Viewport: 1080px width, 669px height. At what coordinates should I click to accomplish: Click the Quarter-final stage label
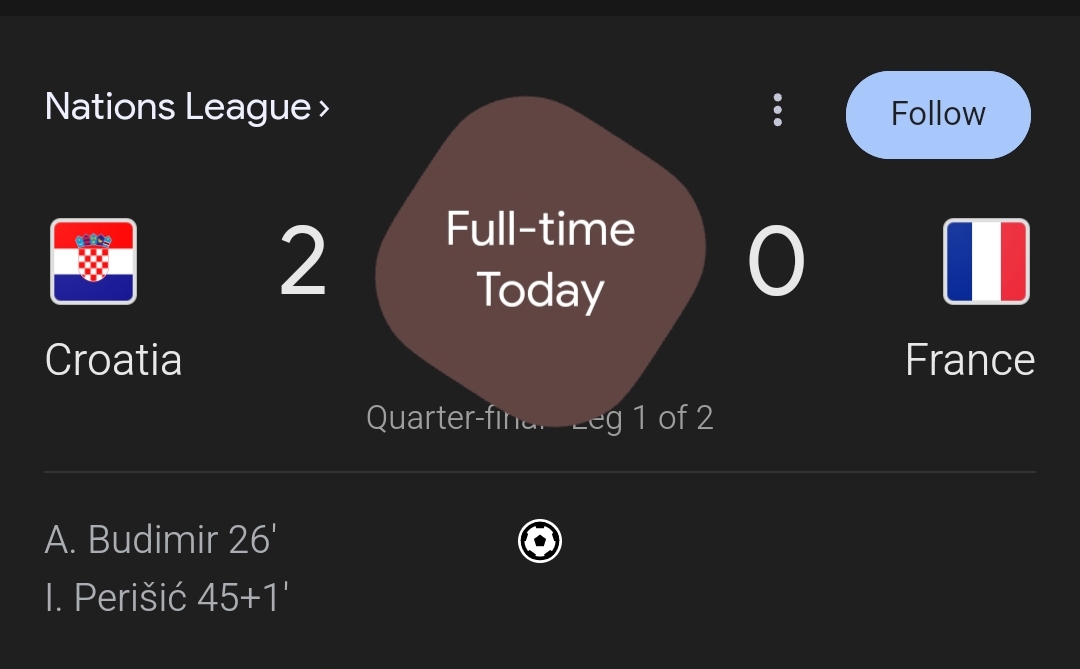click(x=450, y=418)
